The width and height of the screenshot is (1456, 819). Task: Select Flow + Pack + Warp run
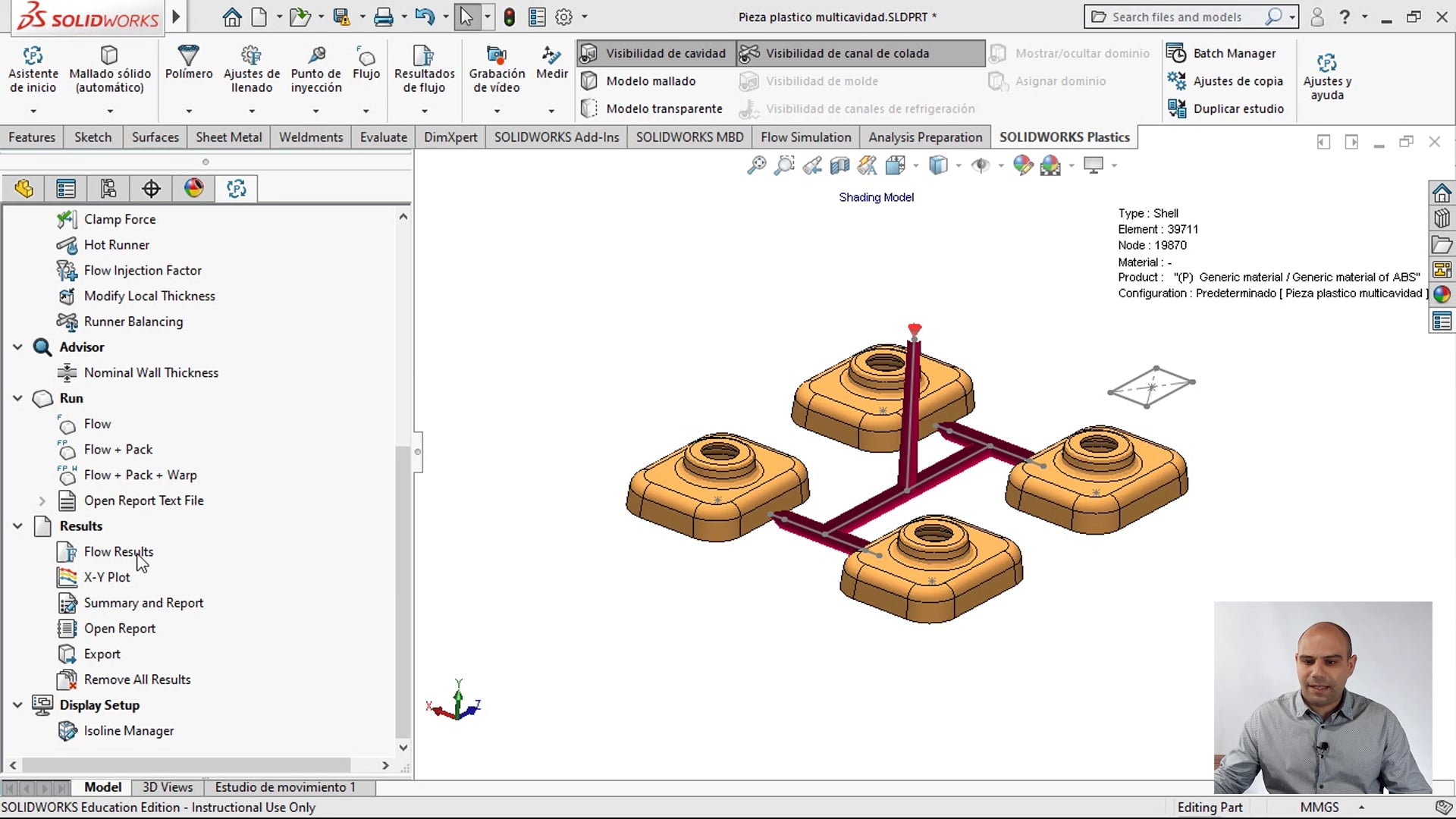pos(140,475)
